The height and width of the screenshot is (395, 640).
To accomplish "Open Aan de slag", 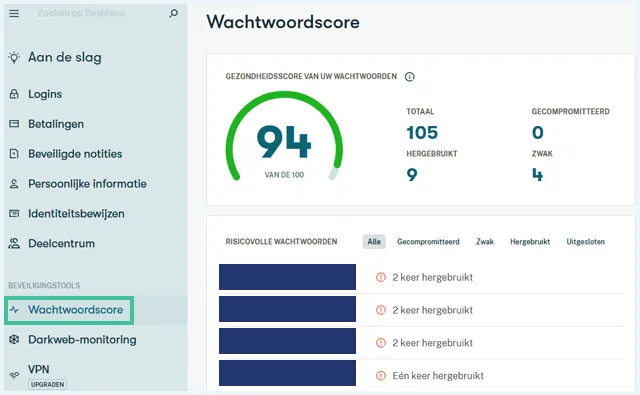I will [x=65, y=58].
